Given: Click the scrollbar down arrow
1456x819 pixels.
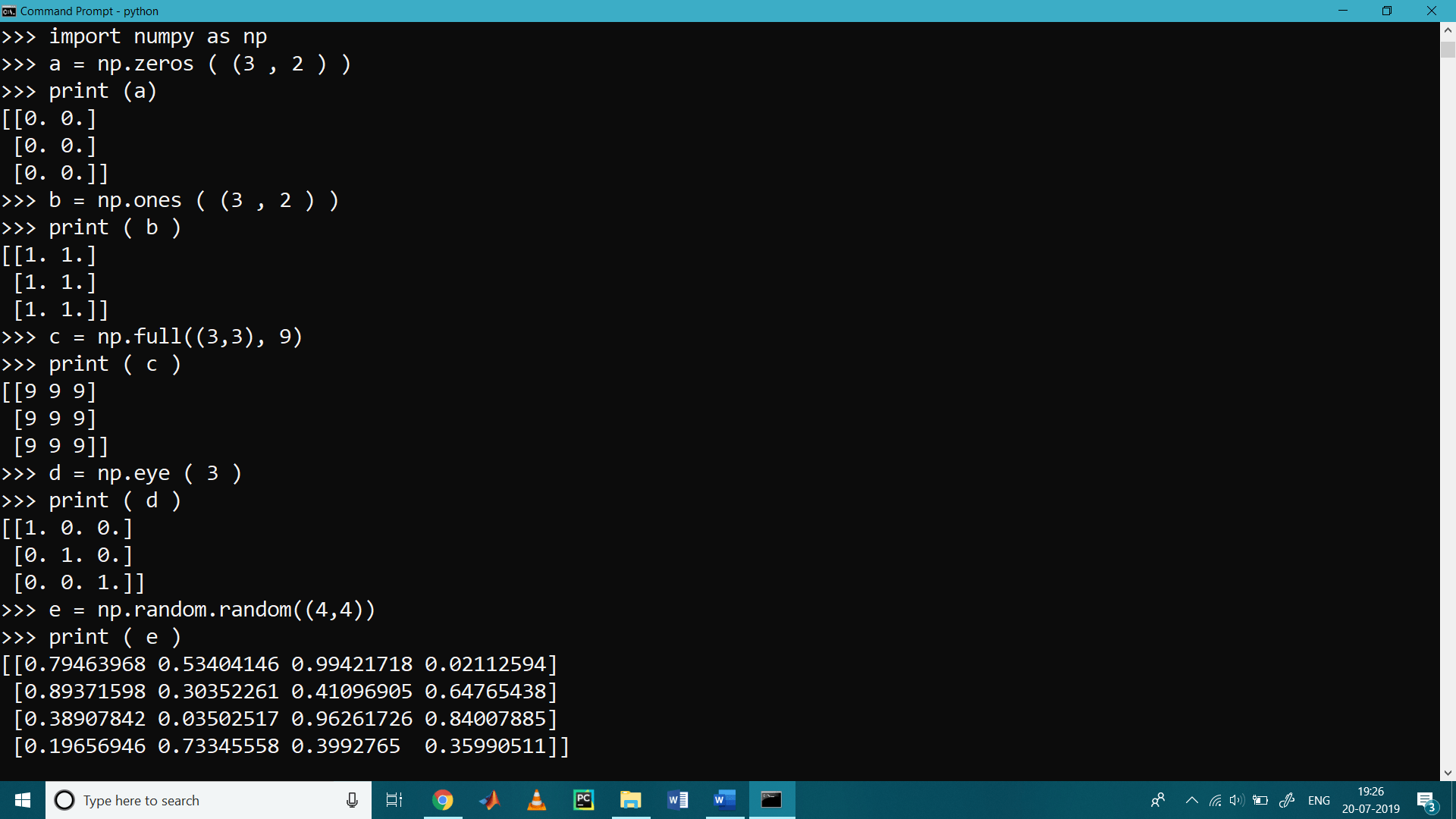Looking at the screenshot, I should 1449,772.
